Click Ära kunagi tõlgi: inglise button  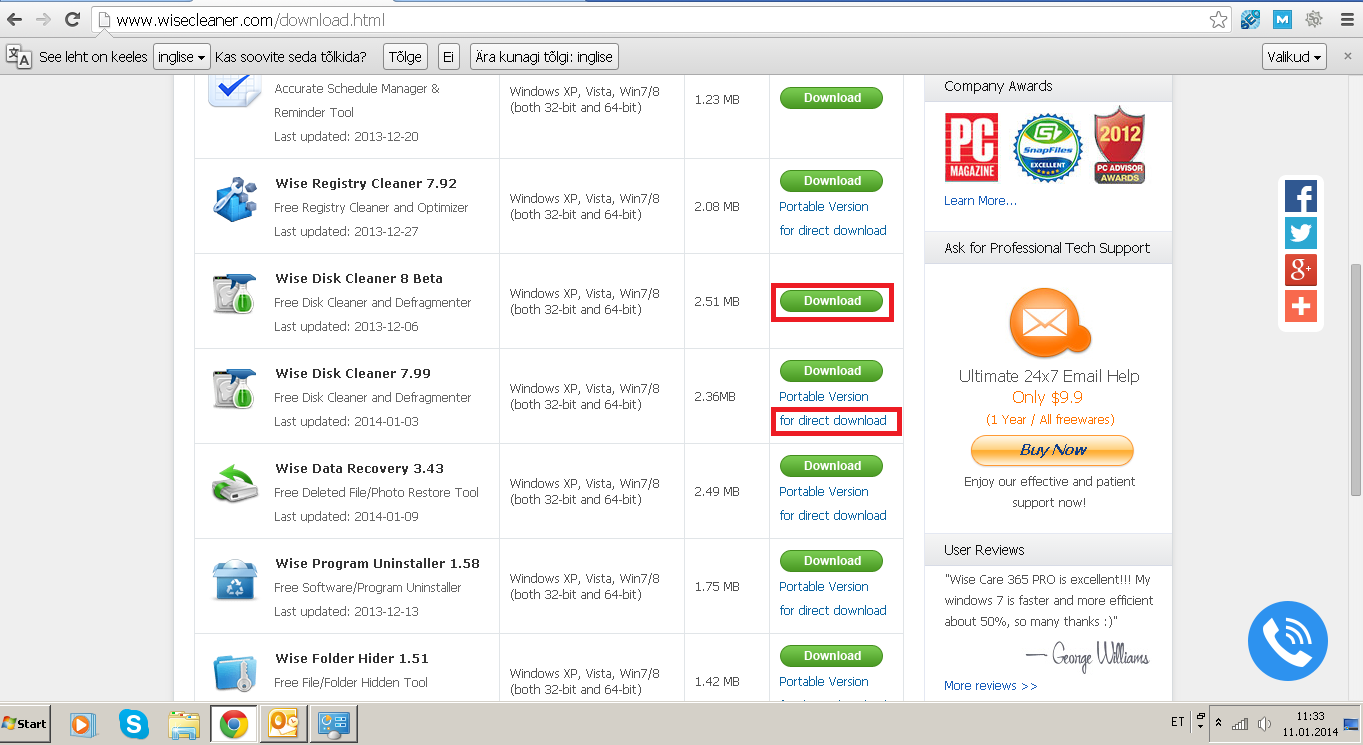[x=544, y=57]
